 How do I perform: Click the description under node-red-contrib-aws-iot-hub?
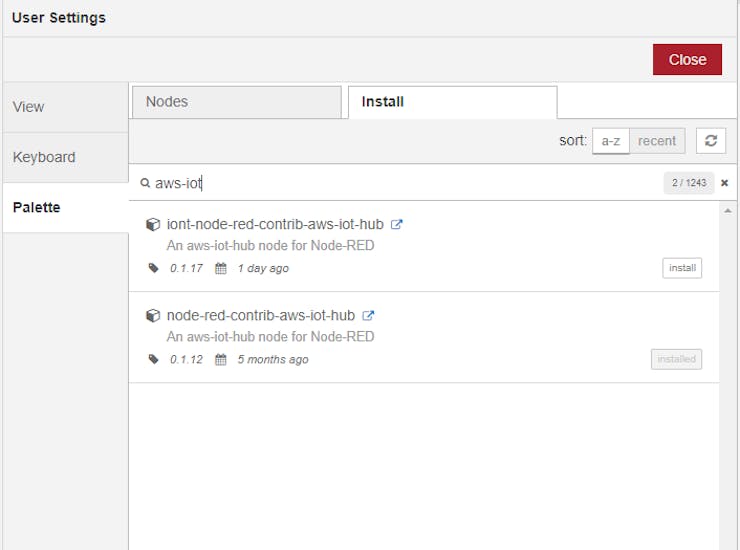[270, 337]
